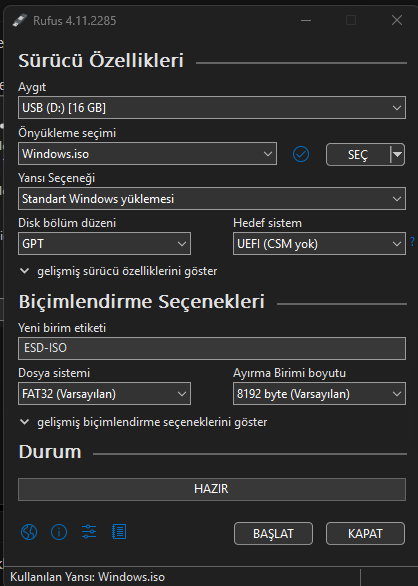Click the KAPAT button
The height and width of the screenshot is (586, 418).
point(365,533)
